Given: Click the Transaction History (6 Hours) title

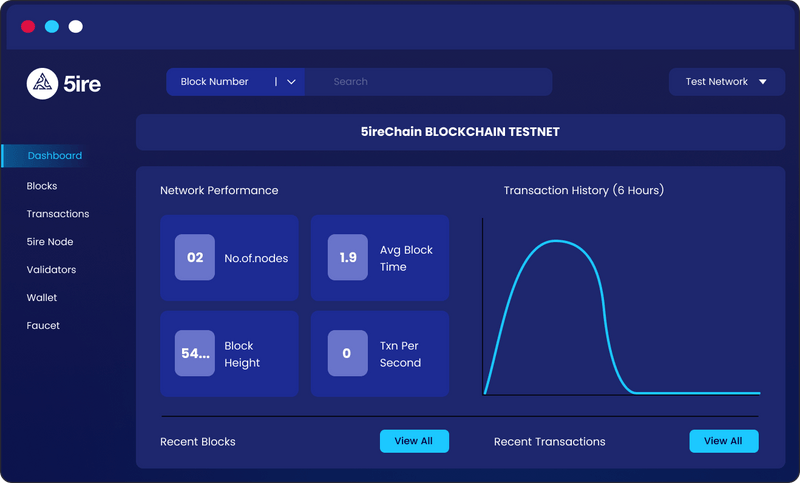Looking at the screenshot, I should pos(584,190).
